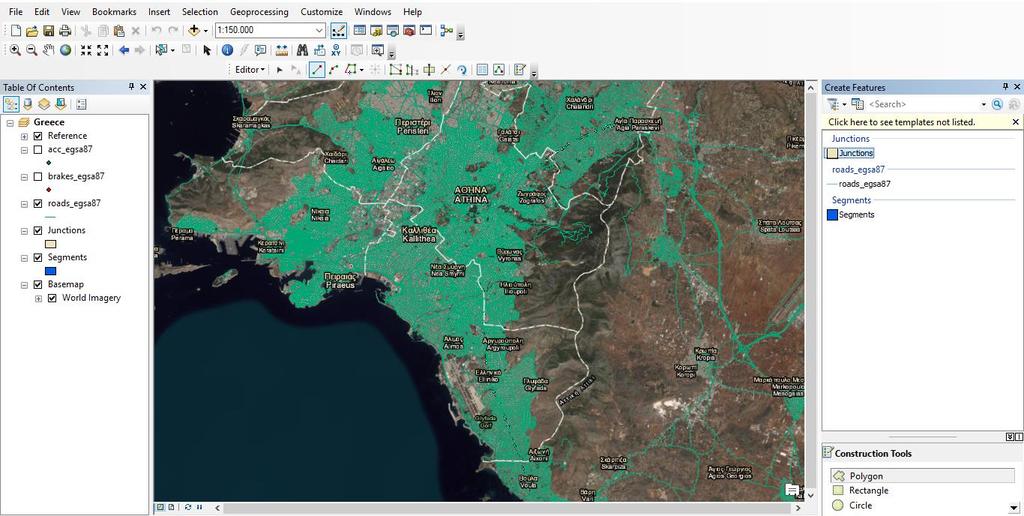
Task: Click the Add Data button
Action: pos(194,31)
